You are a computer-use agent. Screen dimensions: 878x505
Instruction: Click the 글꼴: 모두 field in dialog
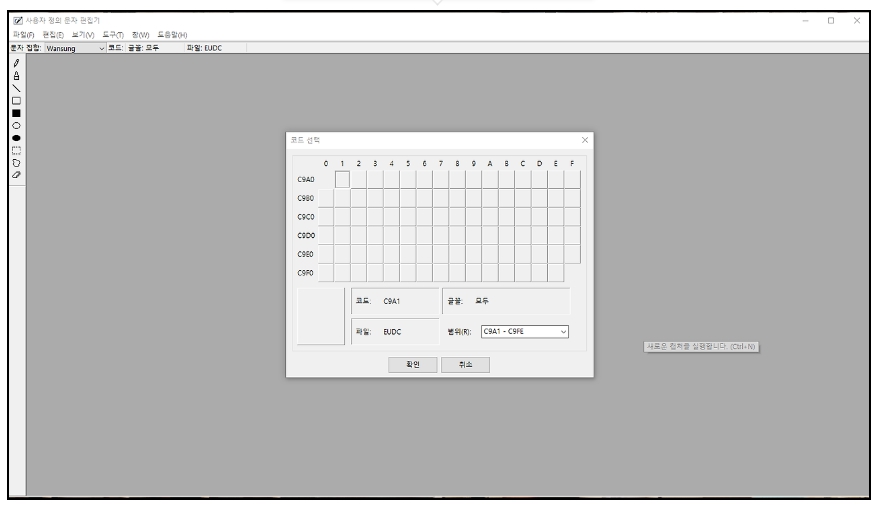[506, 301]
